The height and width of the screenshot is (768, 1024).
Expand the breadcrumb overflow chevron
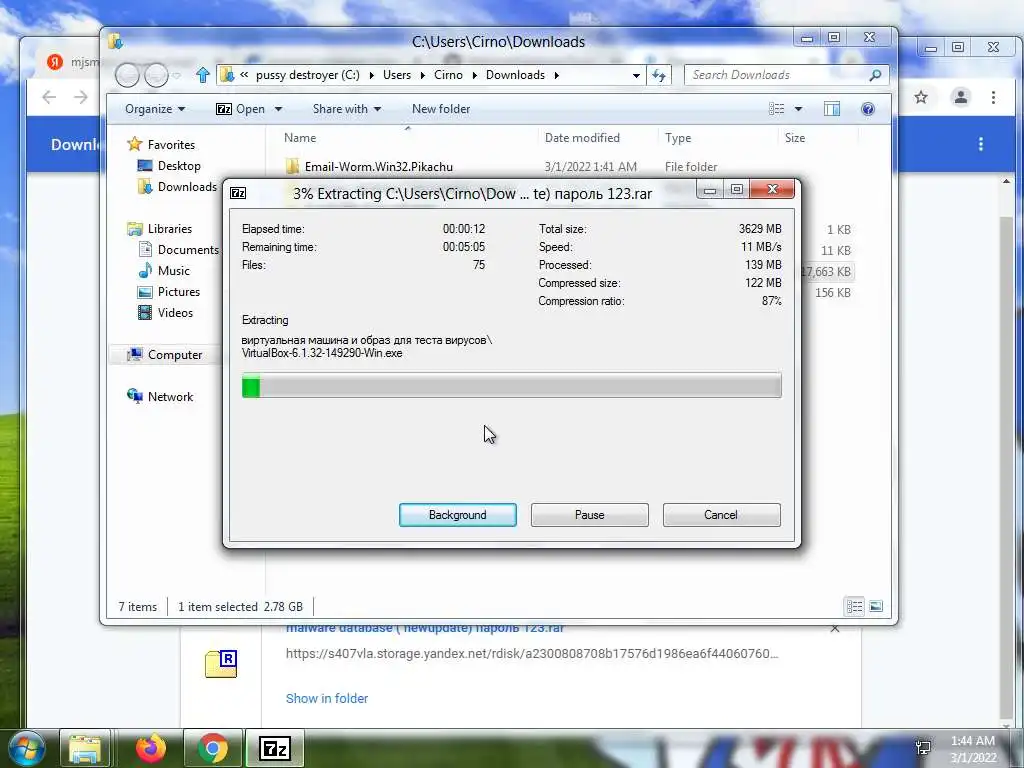click(244, 75)
